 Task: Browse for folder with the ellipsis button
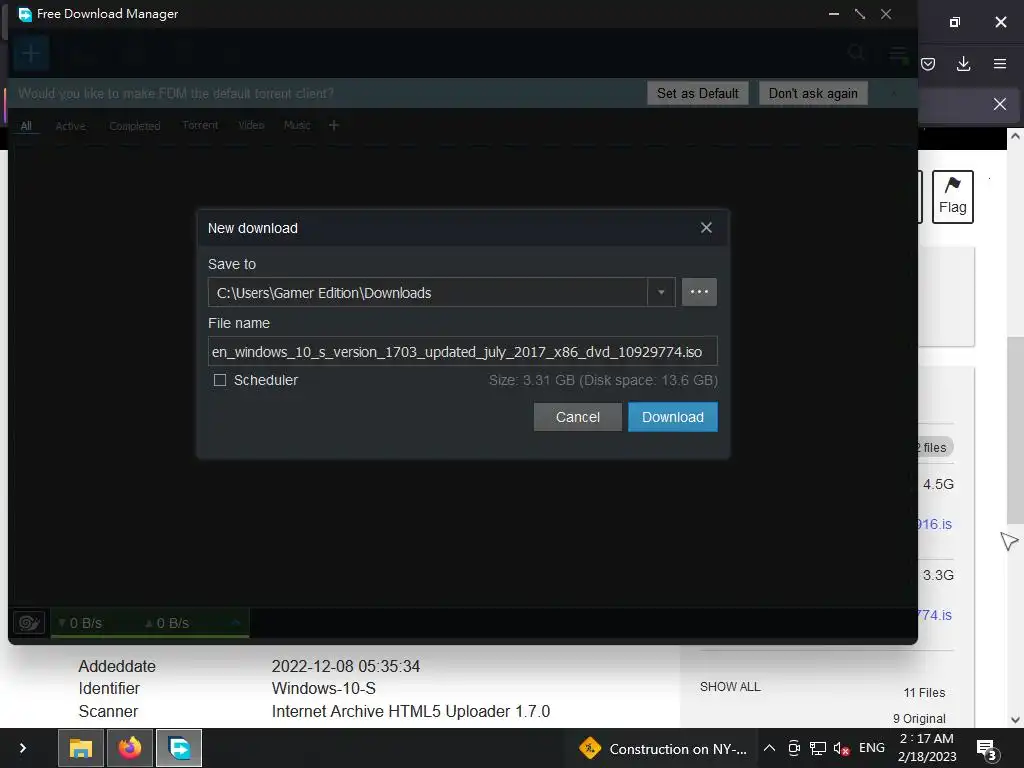(699, 292)
